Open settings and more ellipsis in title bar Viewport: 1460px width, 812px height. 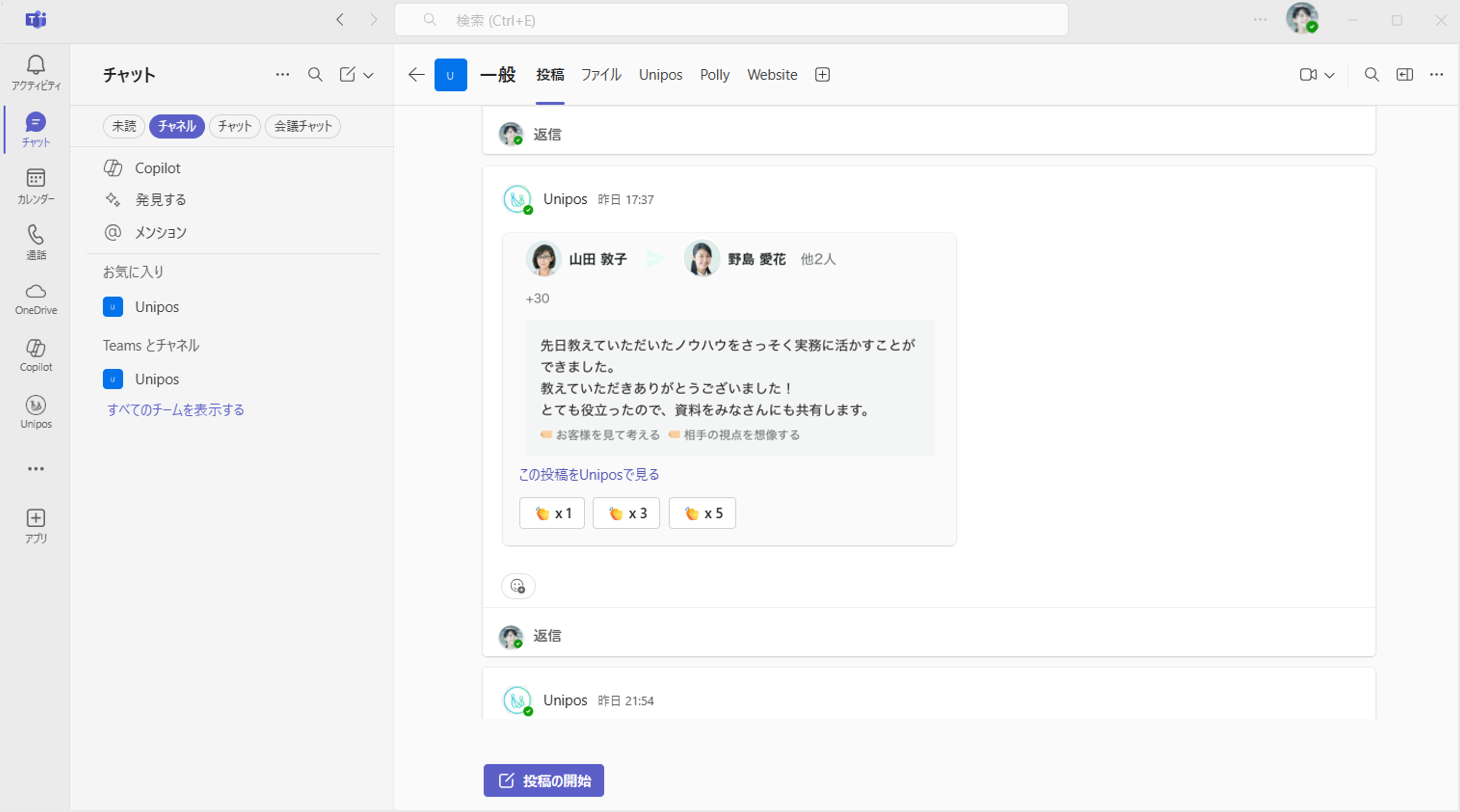(x=1260, y=20)
